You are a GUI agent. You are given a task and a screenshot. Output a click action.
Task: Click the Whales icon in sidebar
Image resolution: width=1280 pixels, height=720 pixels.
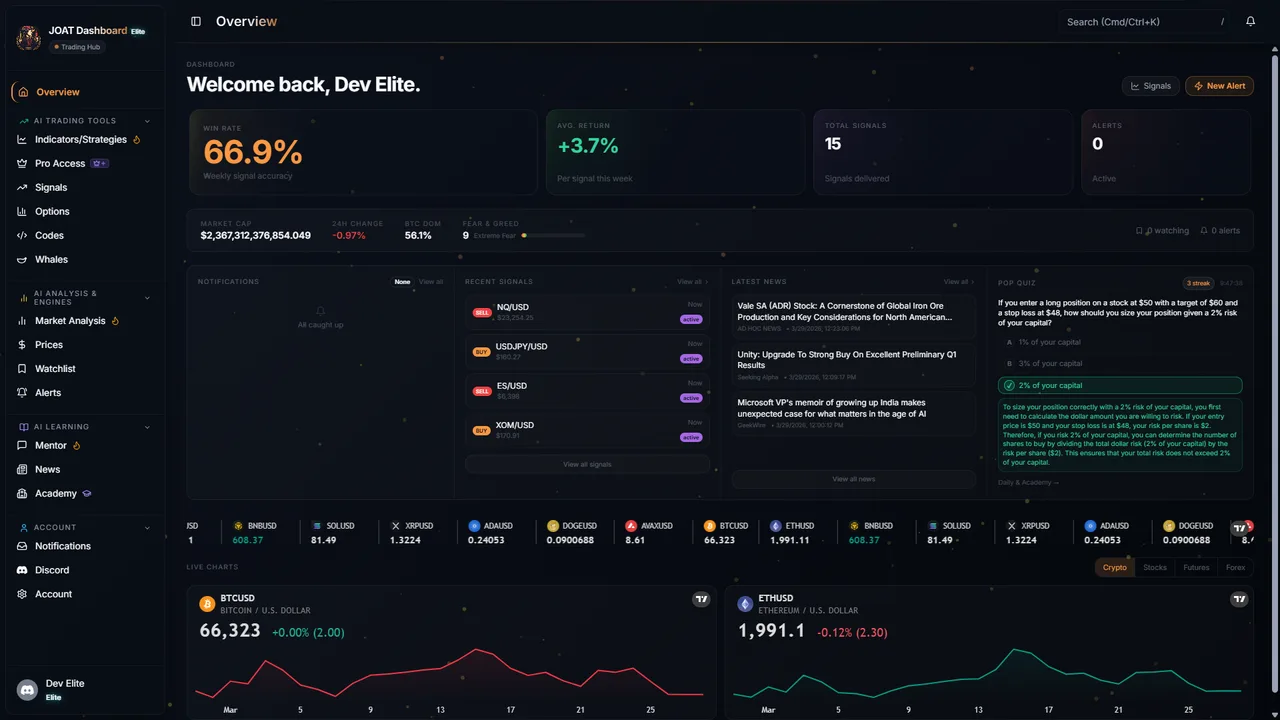click(22, 259)
